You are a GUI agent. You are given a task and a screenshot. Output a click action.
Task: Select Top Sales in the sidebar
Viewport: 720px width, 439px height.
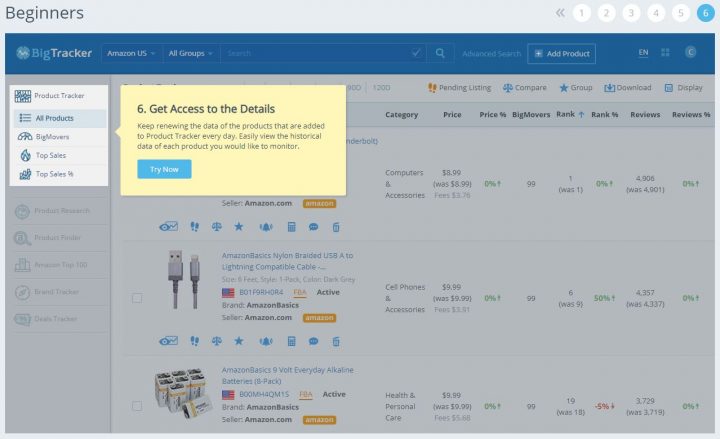click(60, 156)
